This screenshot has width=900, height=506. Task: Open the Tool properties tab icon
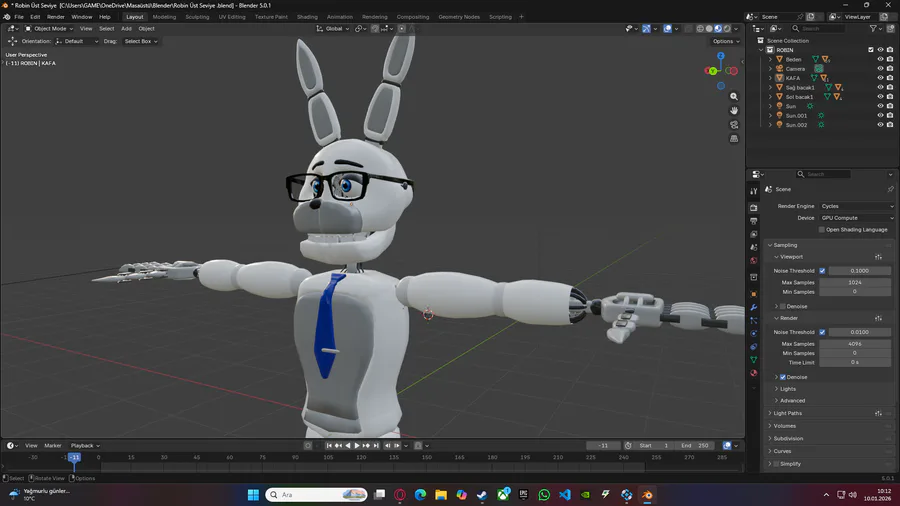754,191
